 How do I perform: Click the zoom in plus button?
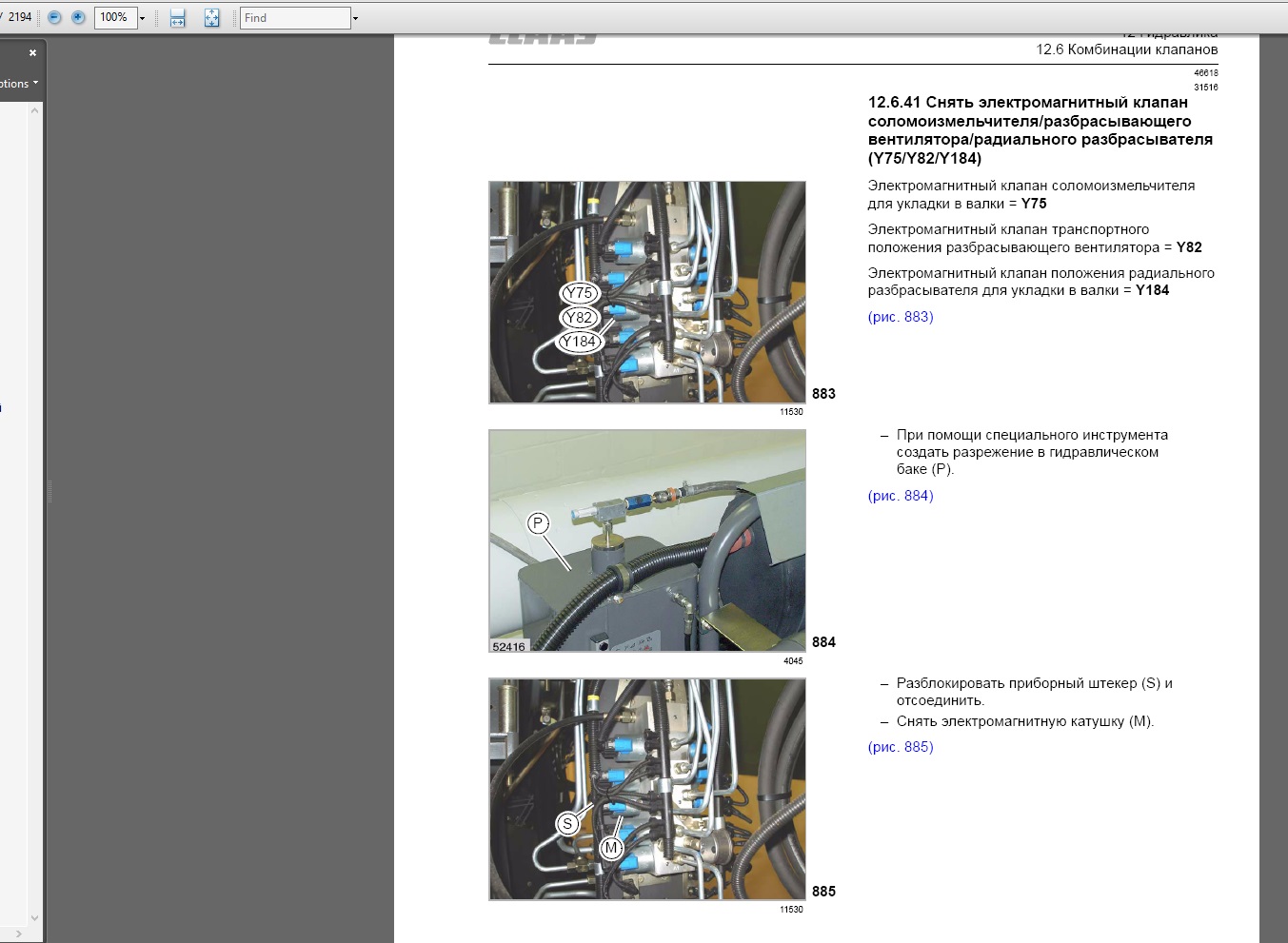pos(78,17)
